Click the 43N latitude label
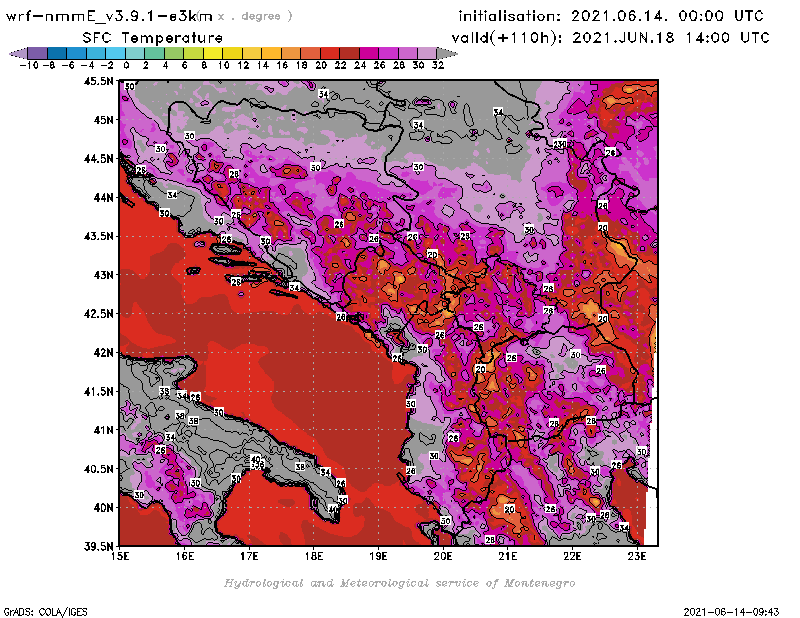The width and height of the screenshot is (800, 618). (x=103, y=275)
